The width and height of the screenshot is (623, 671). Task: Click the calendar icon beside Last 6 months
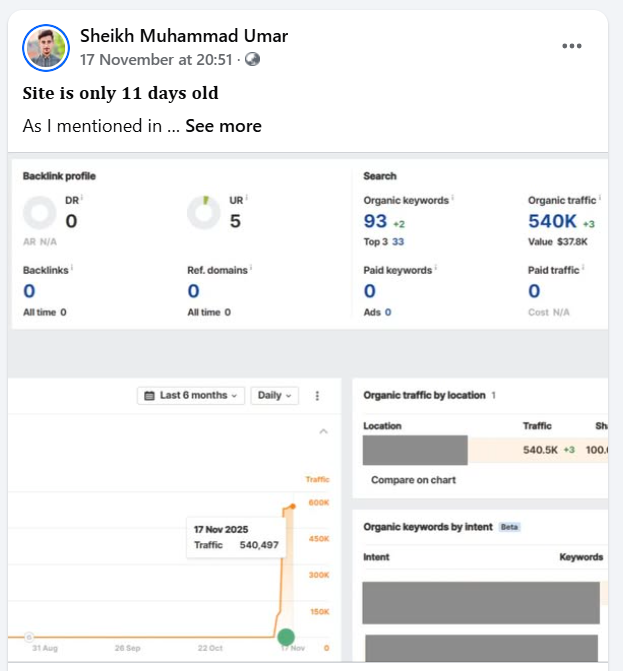point(150,395)
